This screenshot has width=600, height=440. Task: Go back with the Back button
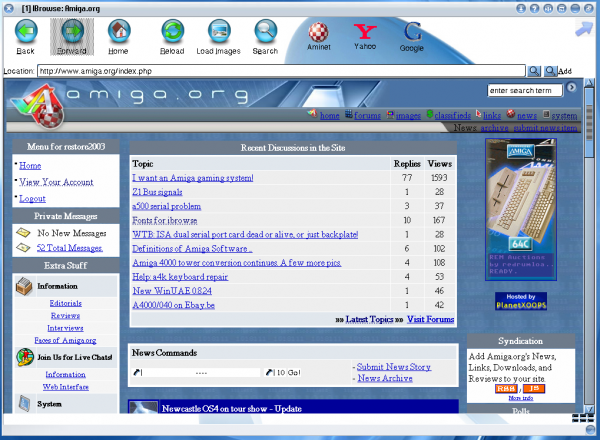[x=26, y=37]
